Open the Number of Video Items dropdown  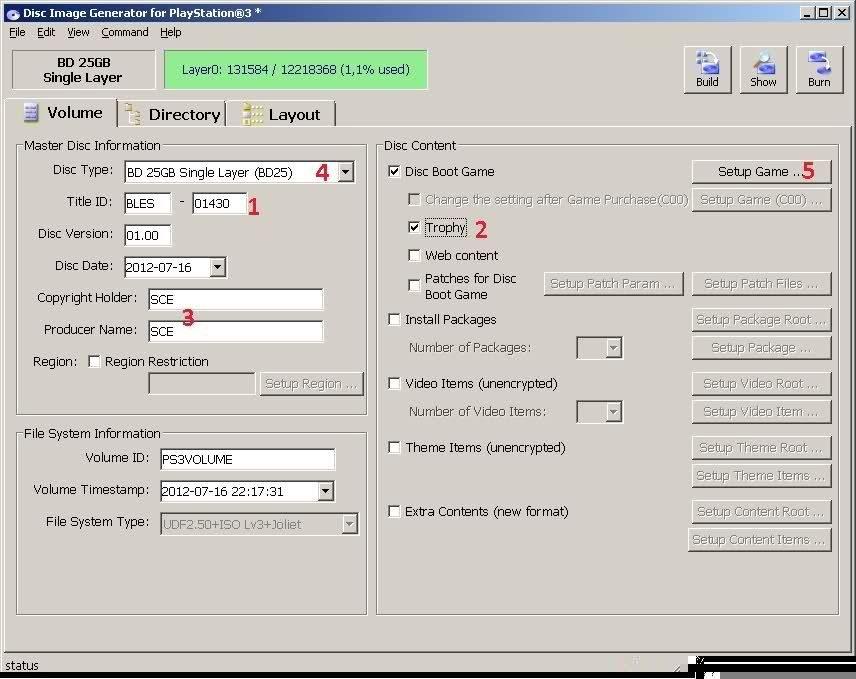click(614, 412)
